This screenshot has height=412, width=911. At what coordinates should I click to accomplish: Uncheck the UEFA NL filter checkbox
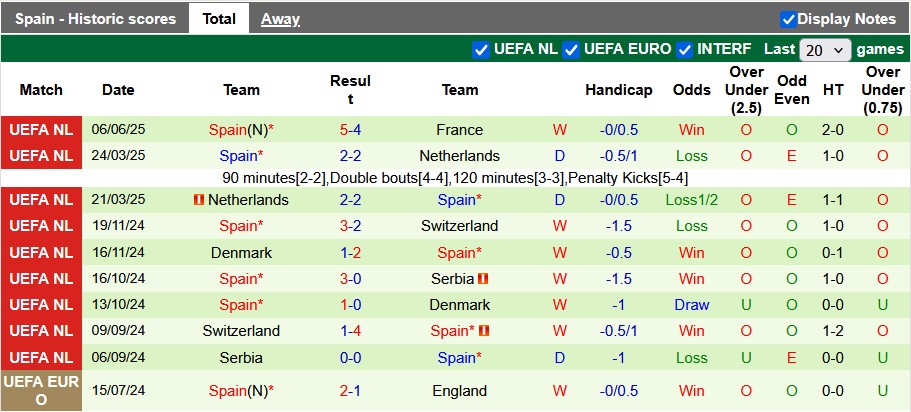coord(481,49)
